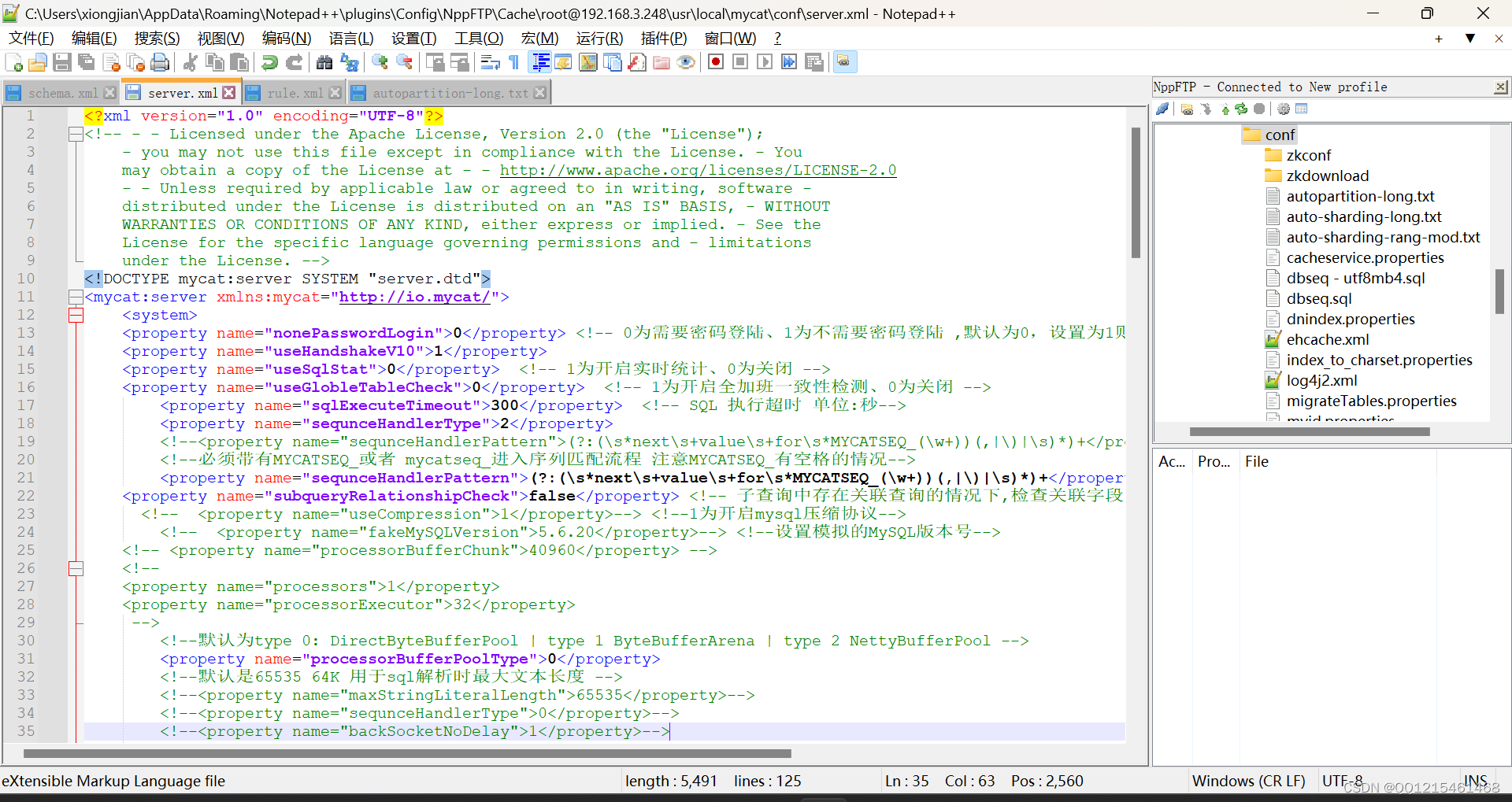Click the apache.org LICENSE-2.0 link
Screen dimensions: 1512x802
[x=698, y=170]
